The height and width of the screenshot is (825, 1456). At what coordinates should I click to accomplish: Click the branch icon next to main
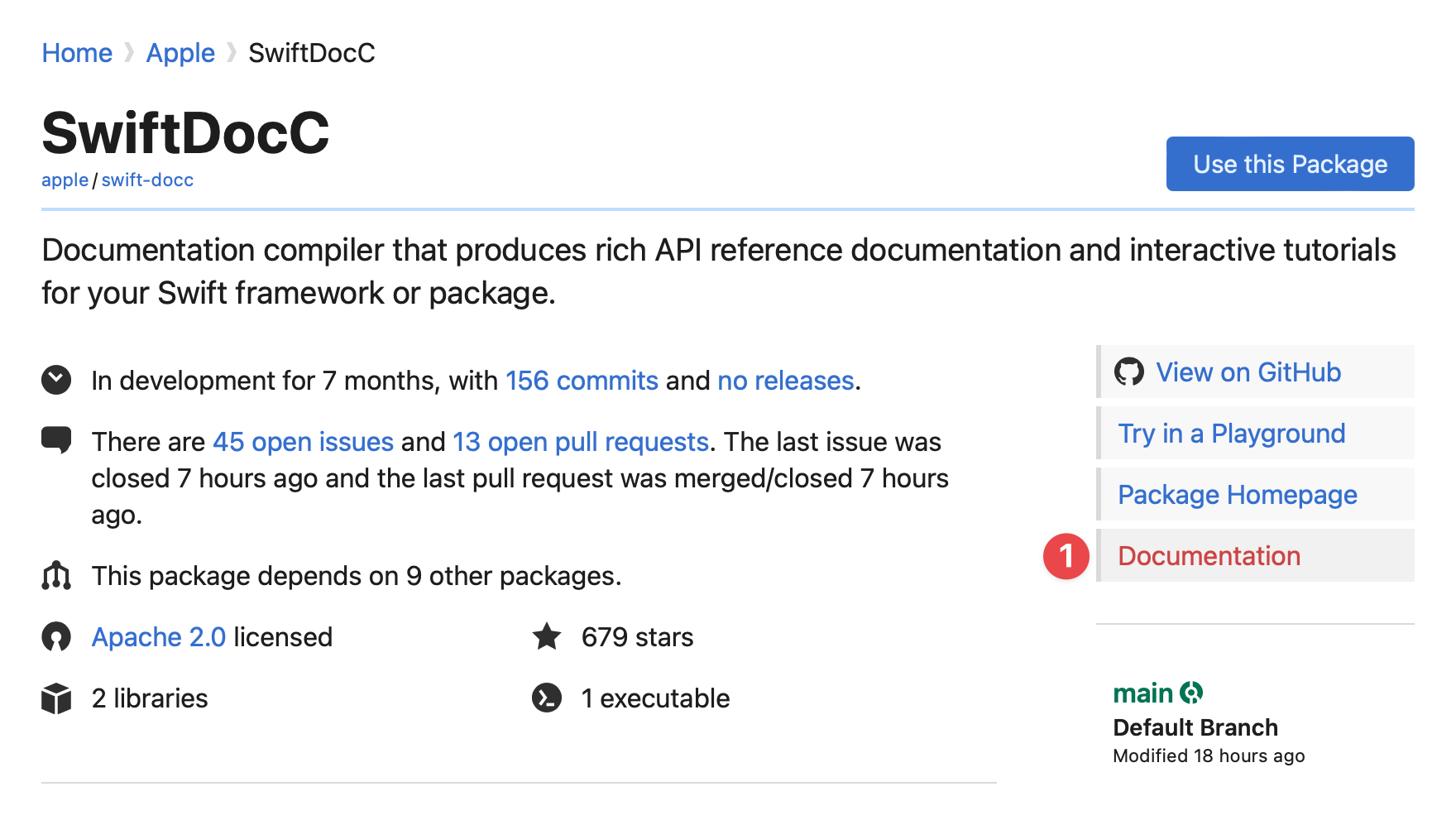(x=1191, y=693)
